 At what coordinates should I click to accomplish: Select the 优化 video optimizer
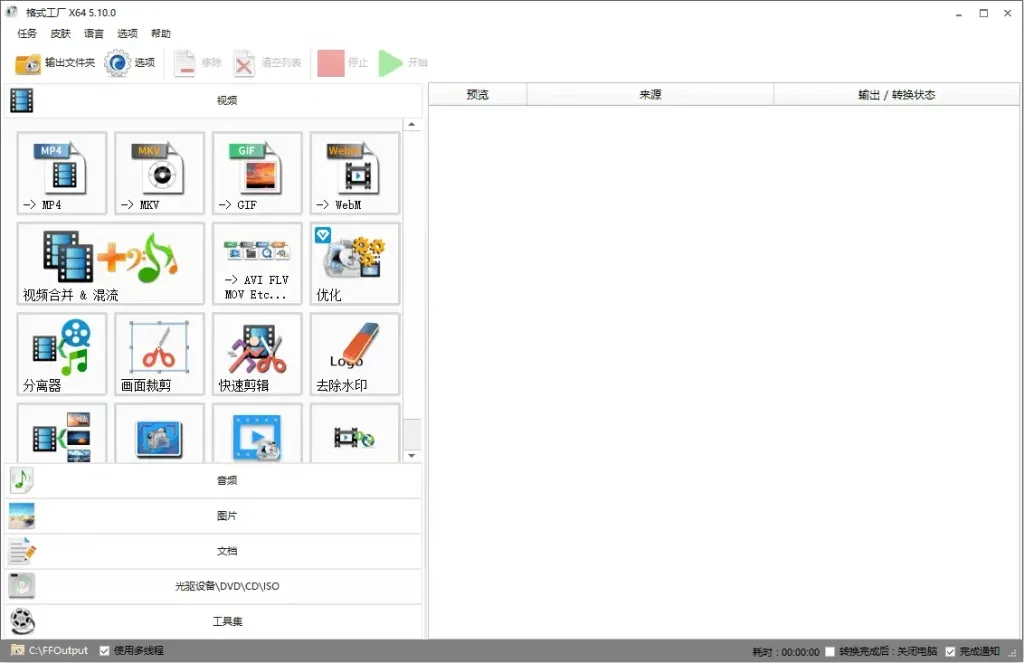pos(355,263)
